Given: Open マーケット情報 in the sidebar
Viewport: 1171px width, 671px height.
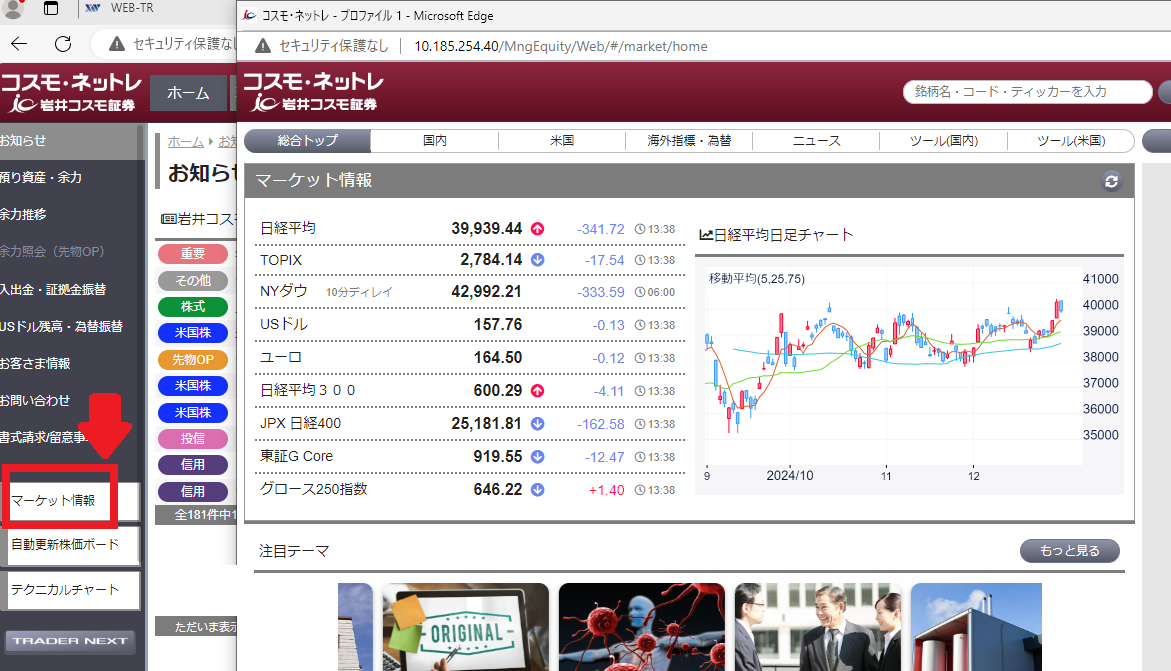Looking at the screenshot, I should (72, 501).
